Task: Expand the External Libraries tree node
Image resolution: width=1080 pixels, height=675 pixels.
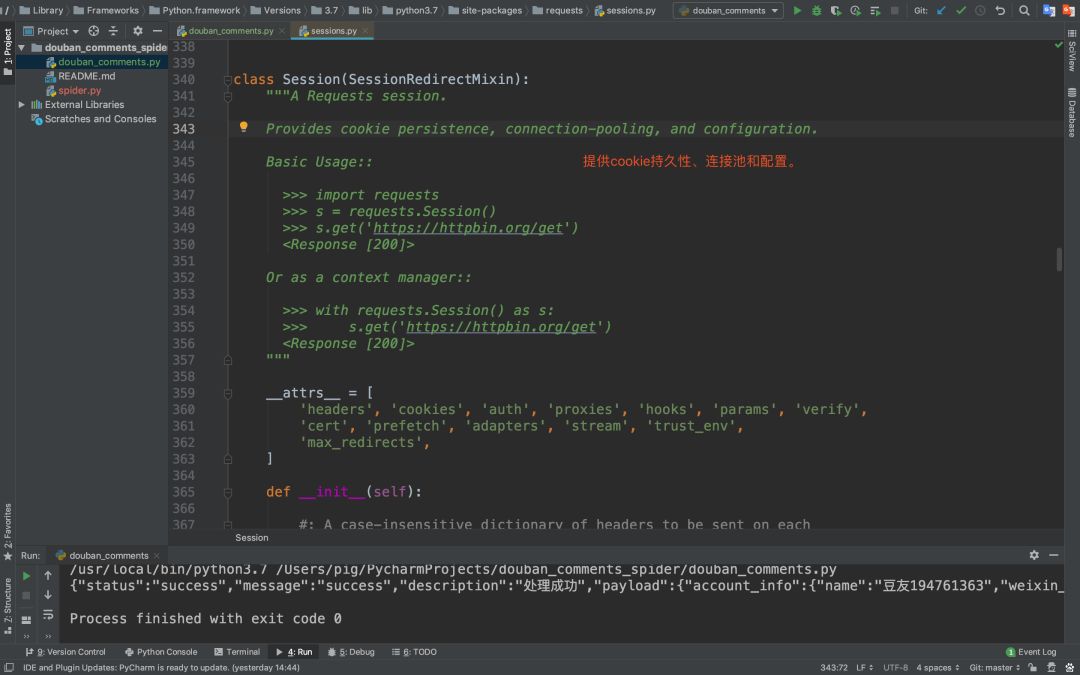Action: pyautogui.click(x=22, y=104)
